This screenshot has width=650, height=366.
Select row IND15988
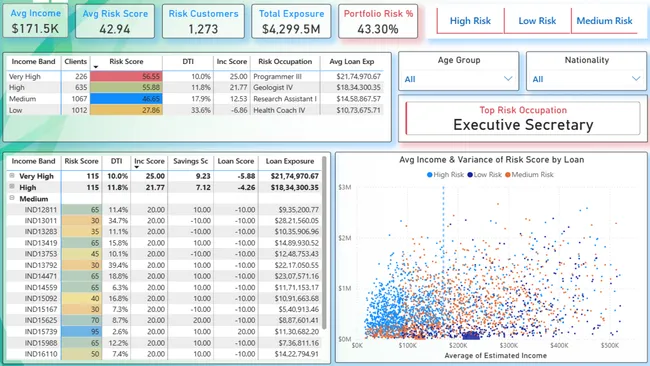[164, 343]
